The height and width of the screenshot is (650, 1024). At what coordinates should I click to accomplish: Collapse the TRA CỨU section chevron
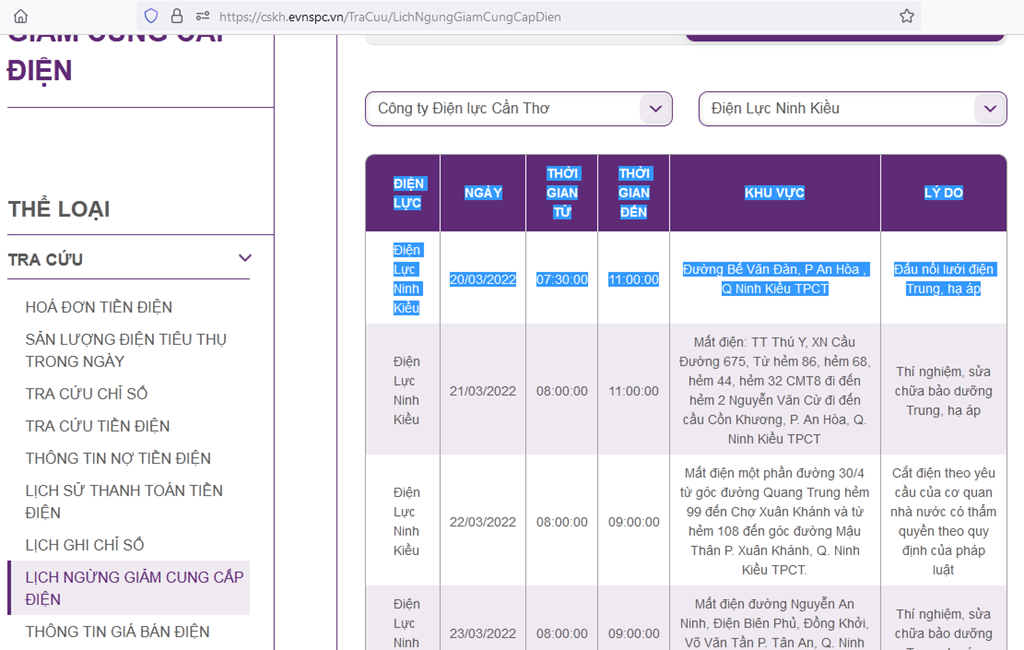coord(245,259)
